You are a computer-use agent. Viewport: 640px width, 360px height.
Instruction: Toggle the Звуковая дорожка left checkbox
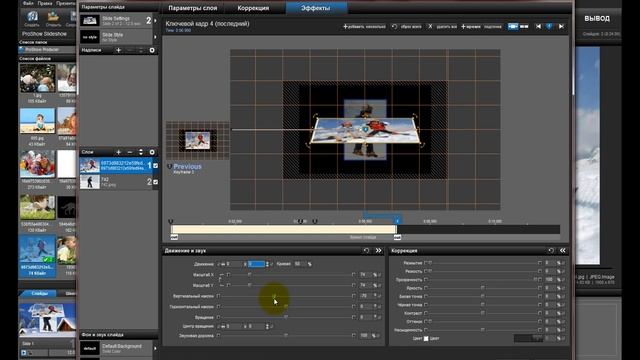click(218, 336)
